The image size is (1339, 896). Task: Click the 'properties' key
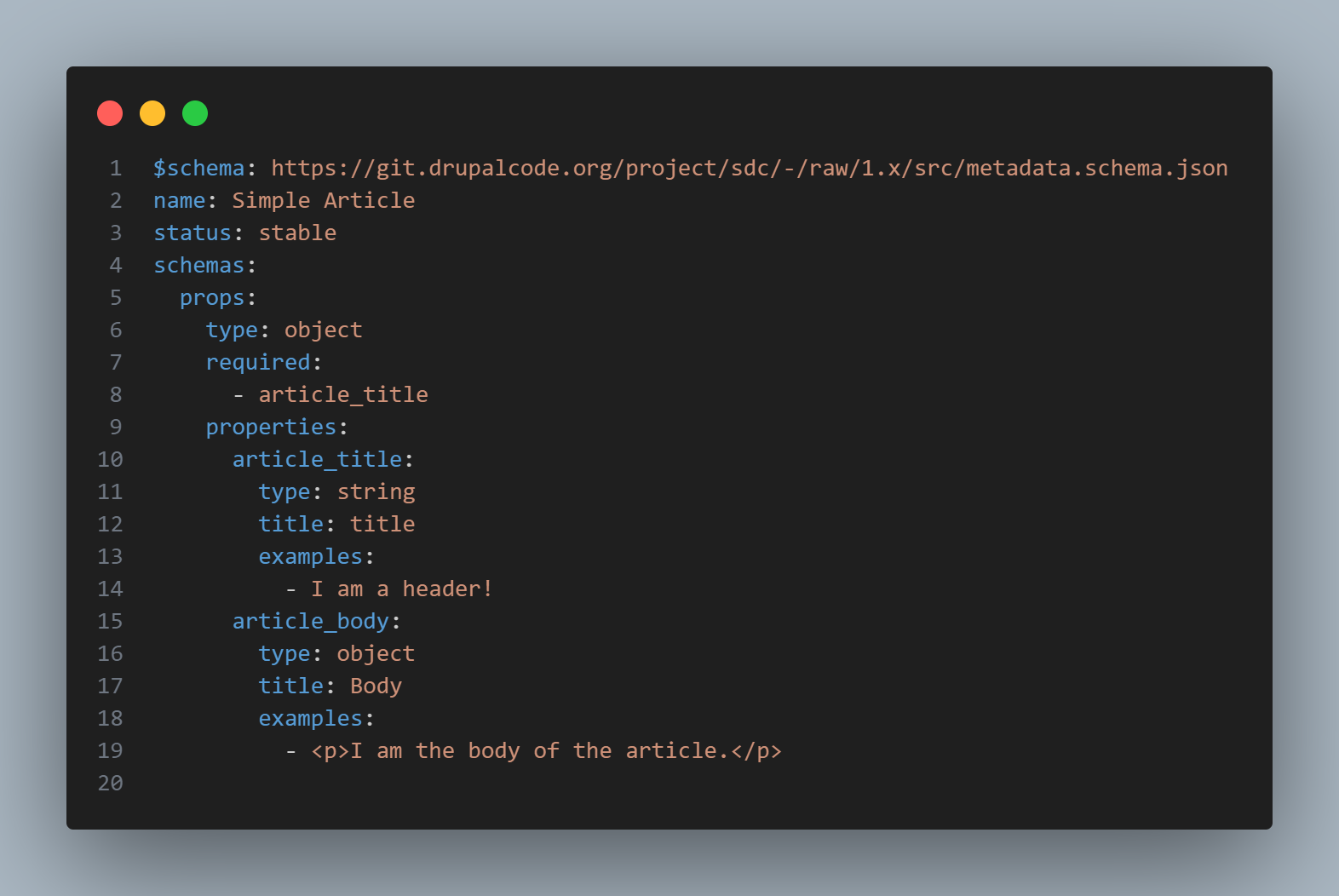[x=271, y=428]
